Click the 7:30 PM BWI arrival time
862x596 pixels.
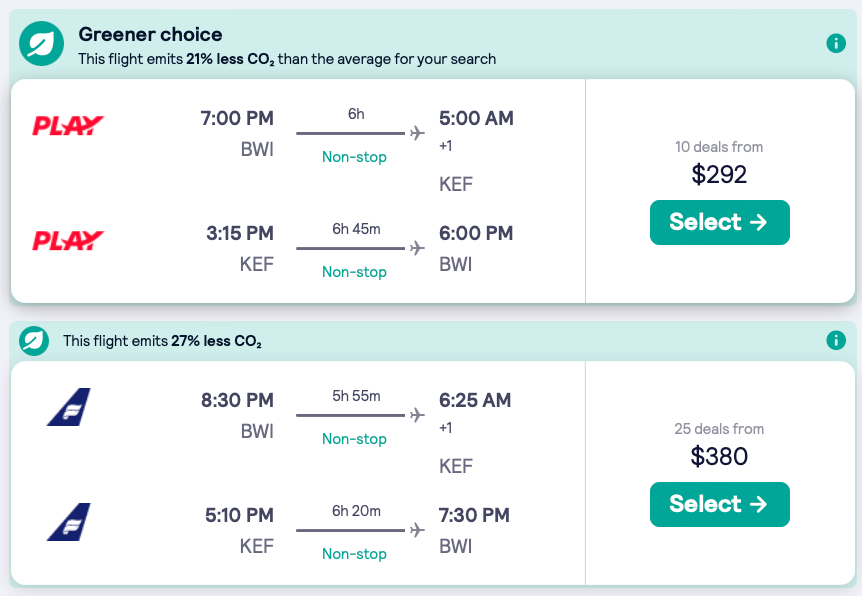474,516
